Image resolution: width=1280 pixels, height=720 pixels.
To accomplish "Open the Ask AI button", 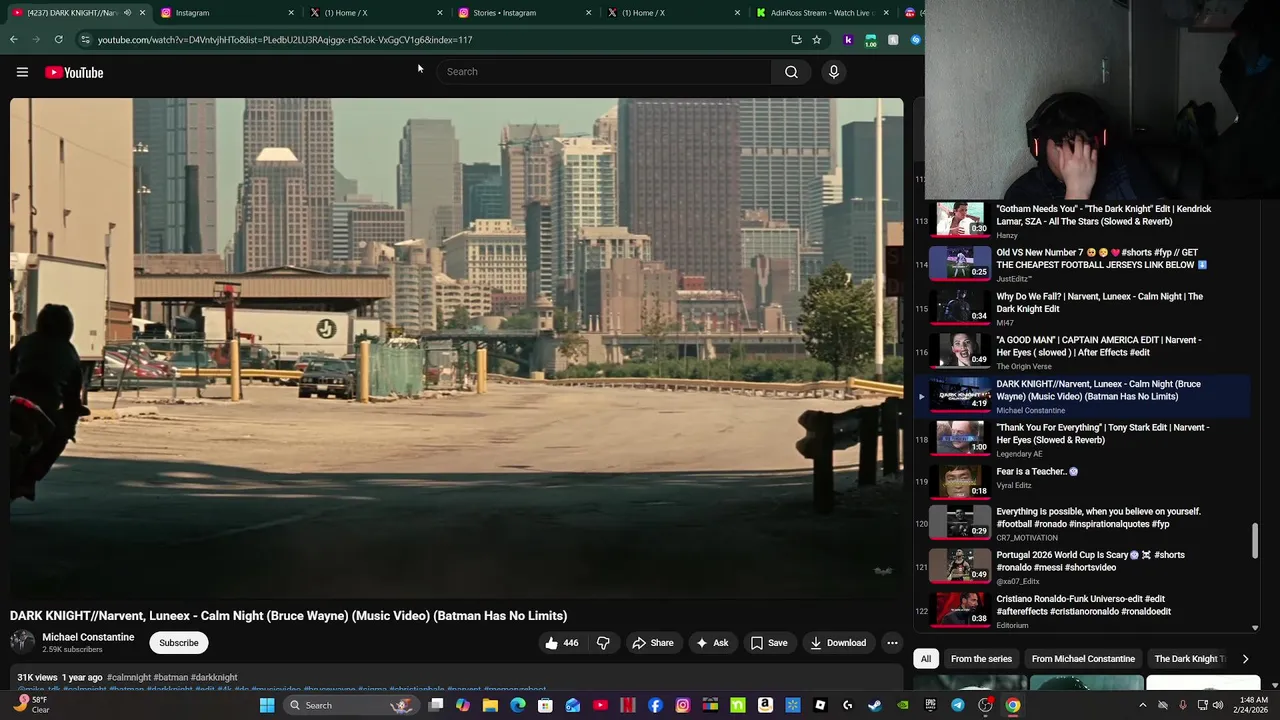I will click(x=712, y=643).
